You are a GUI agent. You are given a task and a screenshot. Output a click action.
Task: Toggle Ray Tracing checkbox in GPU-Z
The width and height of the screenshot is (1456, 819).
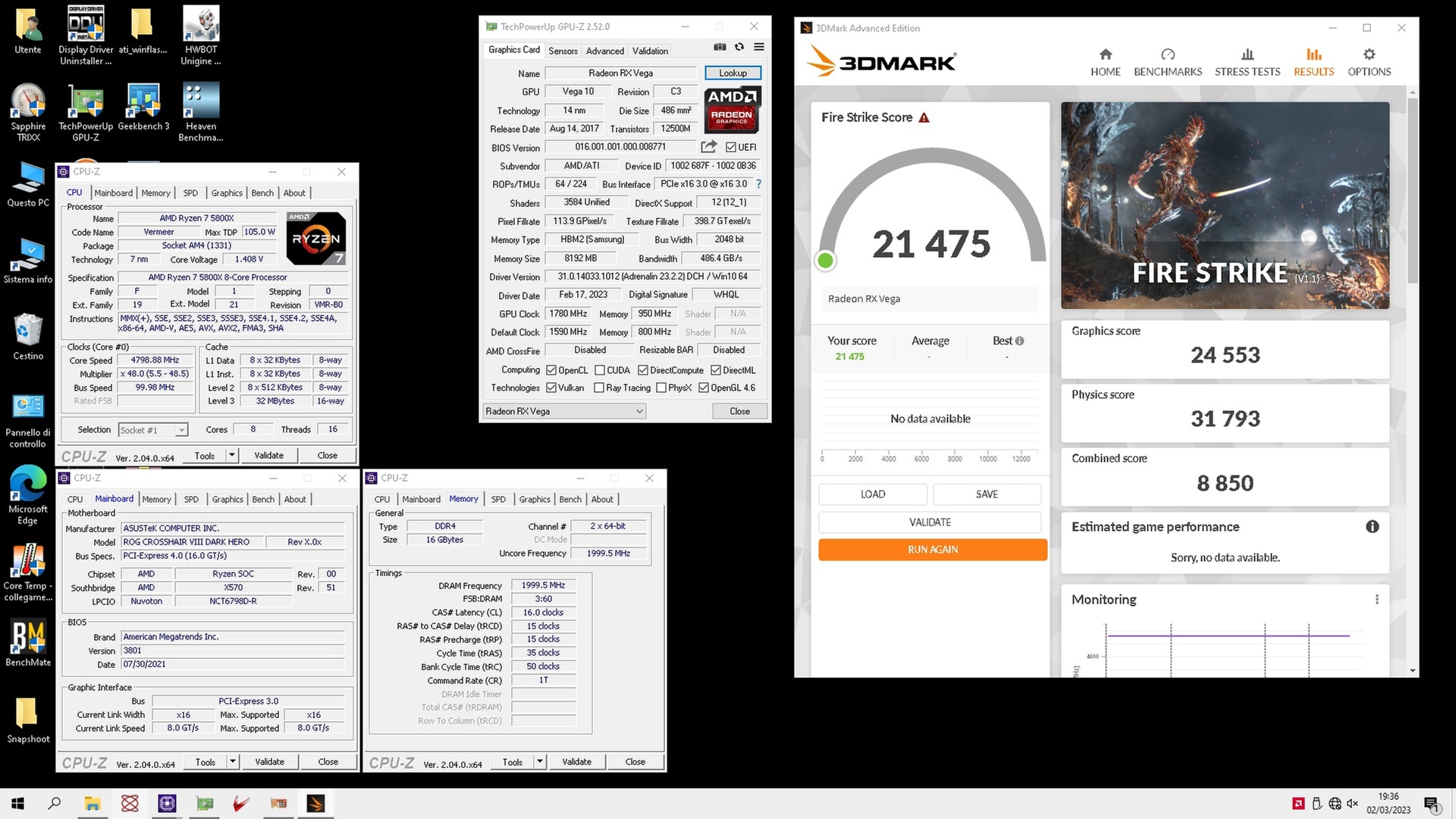tap(599, 388)
